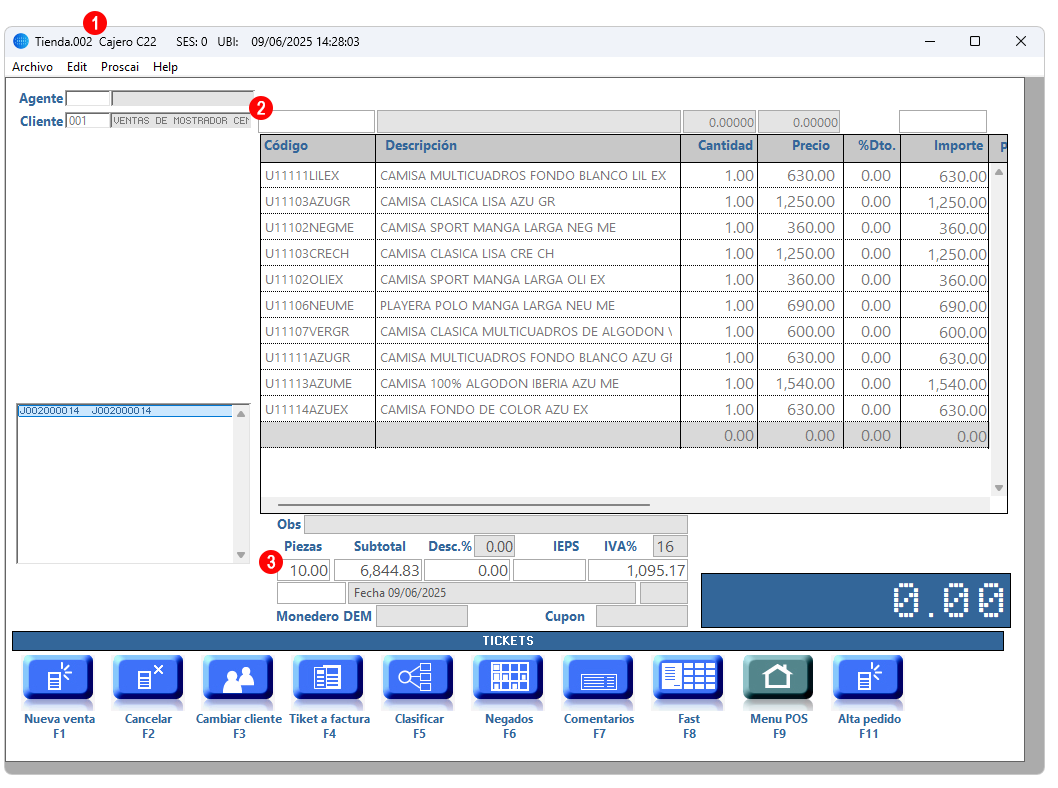Click the ticket list scroll down arrow
The image size is (1058, 788).
[241, 555]
